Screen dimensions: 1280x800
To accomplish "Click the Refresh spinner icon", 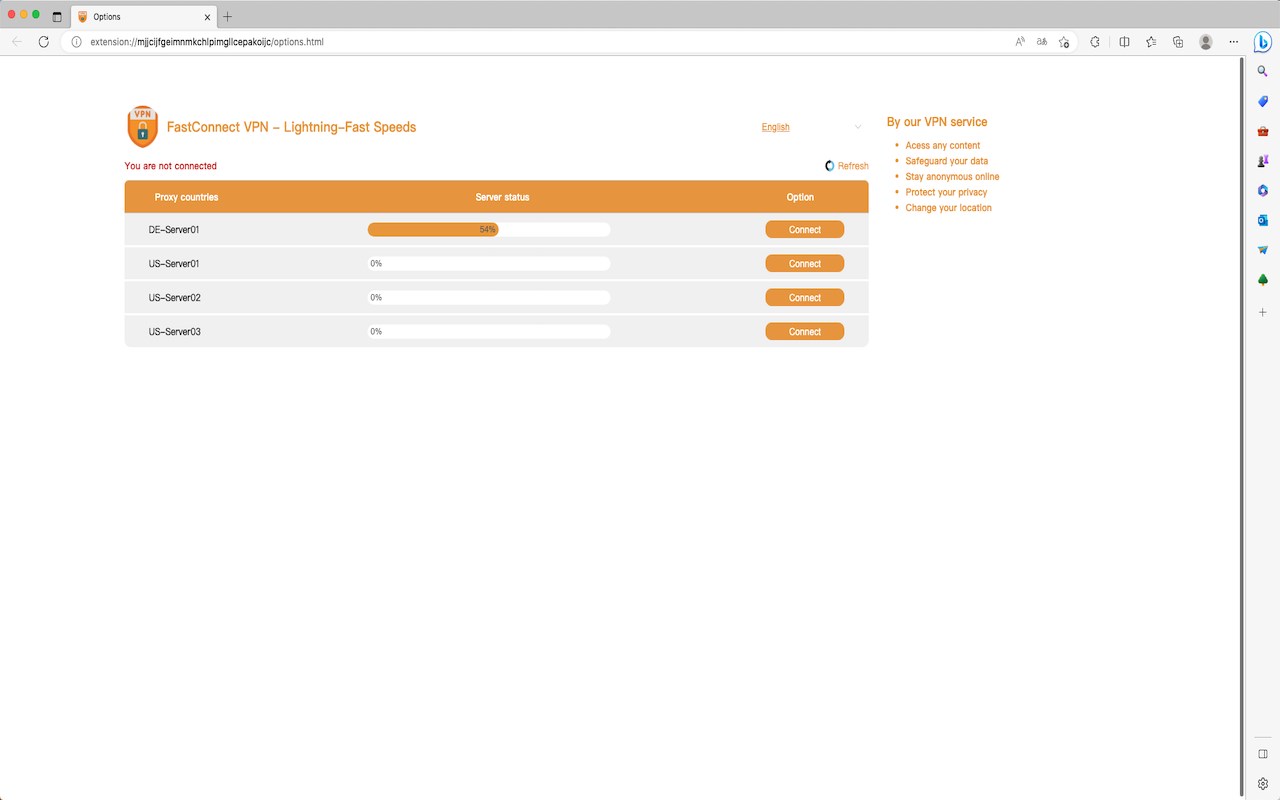I will (829, 166).
